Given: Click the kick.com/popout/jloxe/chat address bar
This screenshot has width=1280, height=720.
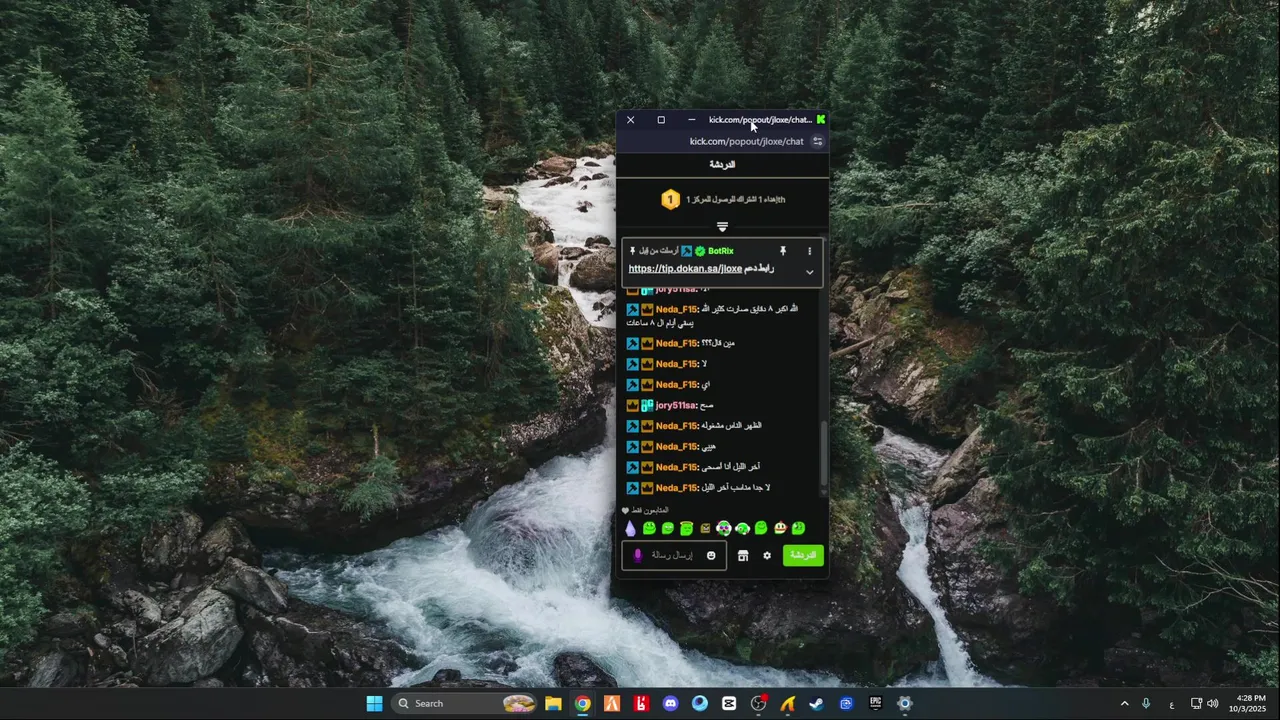Looking at the screenshot, I should pos(746,141).
